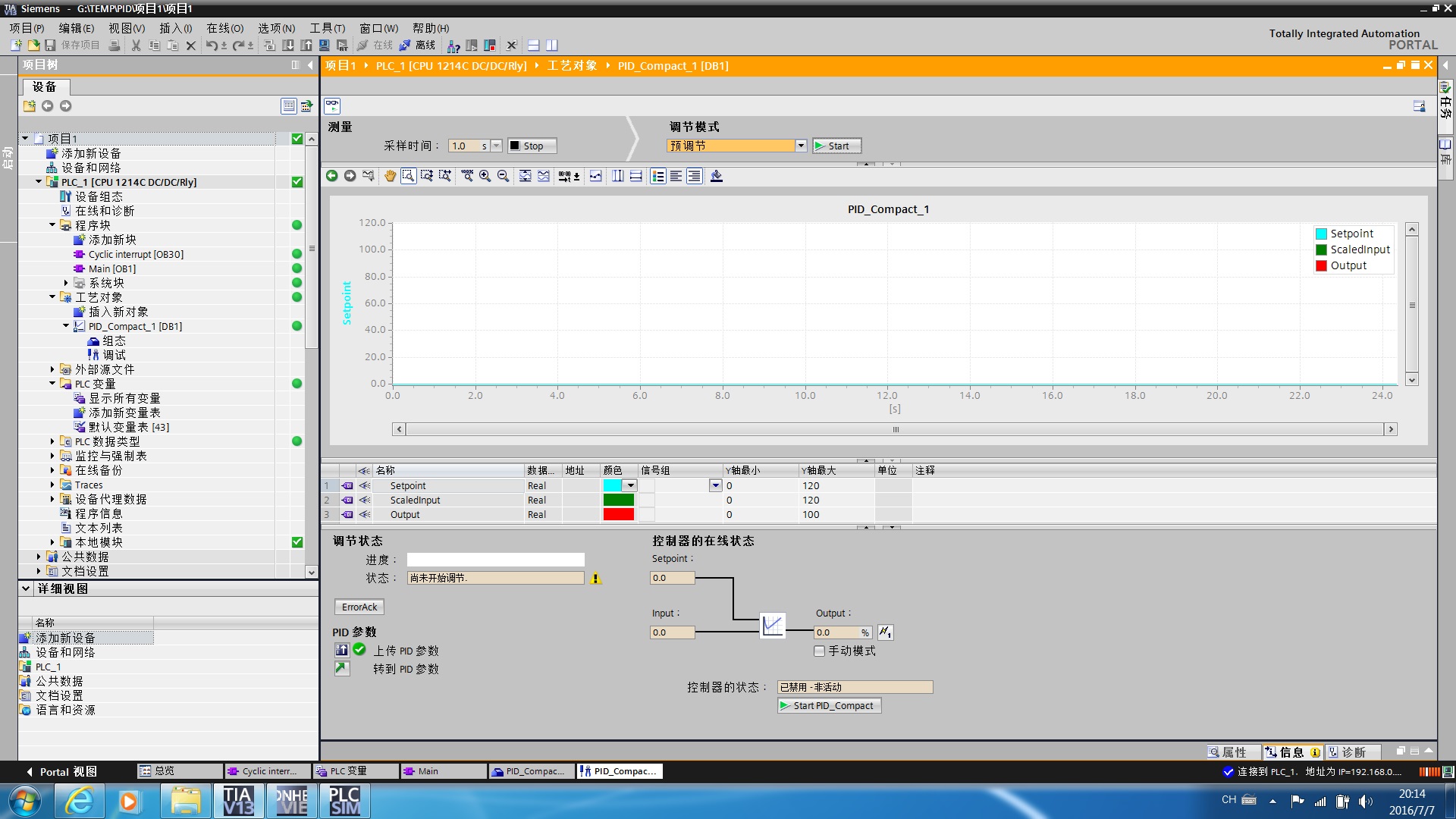Click the zoom in magnifier icon
The height and width of the screenshot is (819, 1456).
[485, 176]
